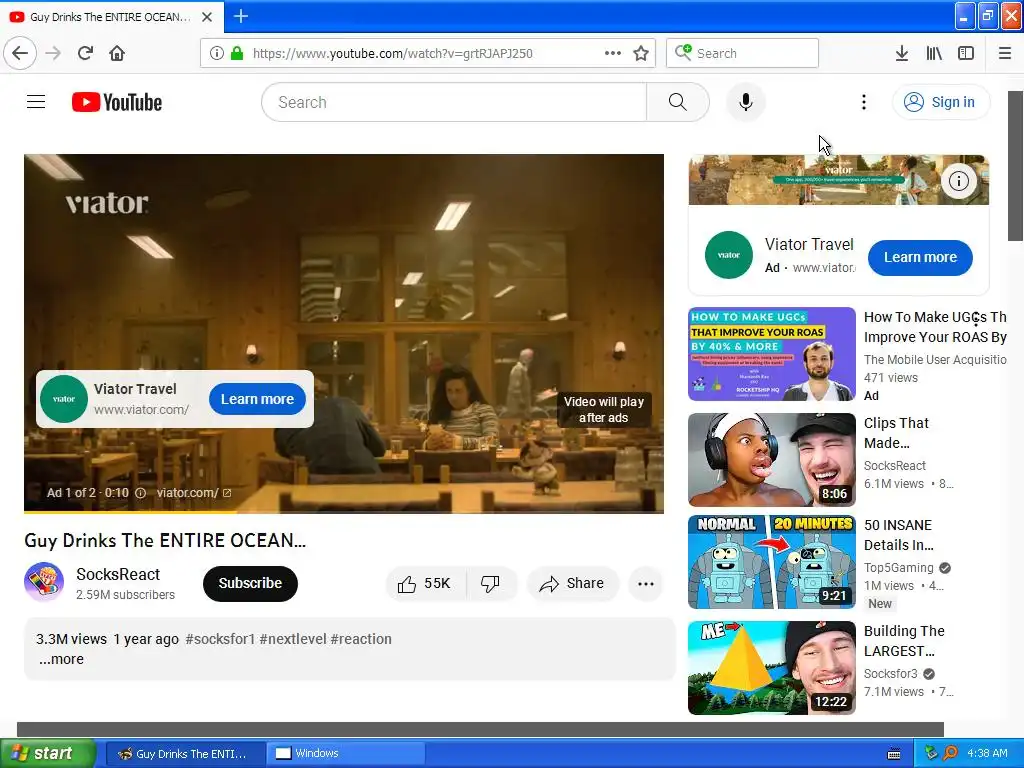Open the browser home page icon

click(x=117, y=53)
